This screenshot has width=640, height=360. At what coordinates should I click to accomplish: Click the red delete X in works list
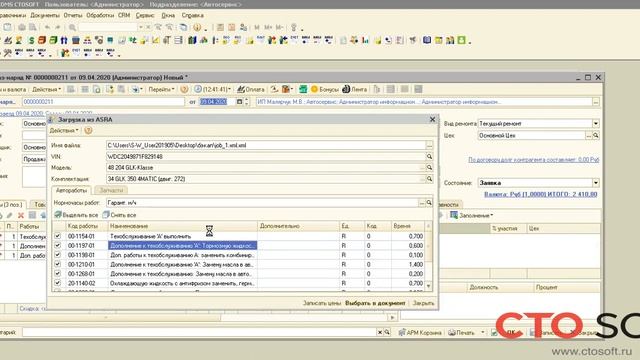click(x=21, y=215)
